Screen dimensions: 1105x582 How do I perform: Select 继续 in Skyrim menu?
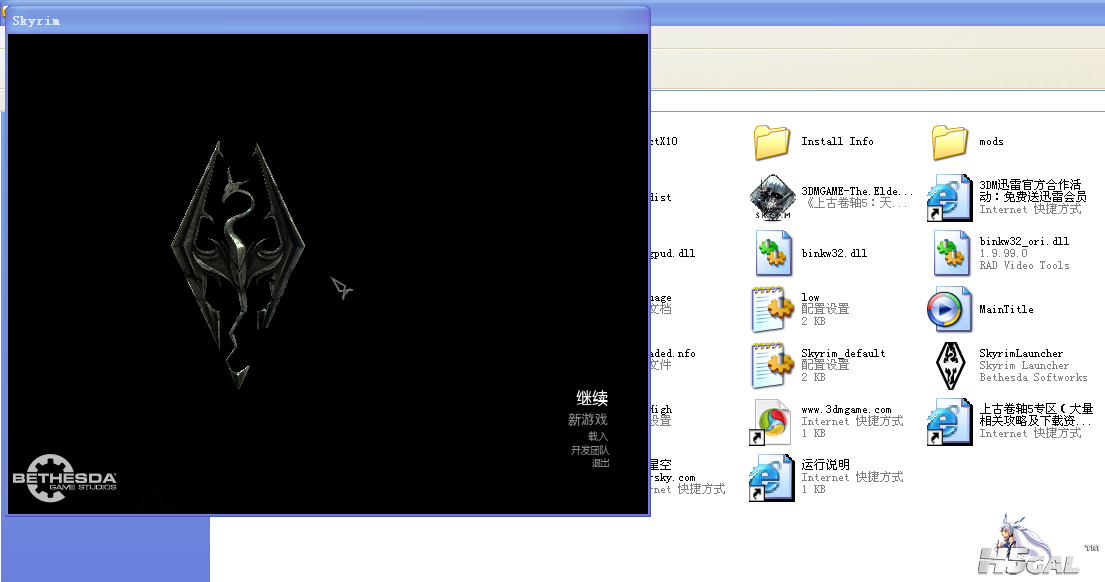coord(592,398)
